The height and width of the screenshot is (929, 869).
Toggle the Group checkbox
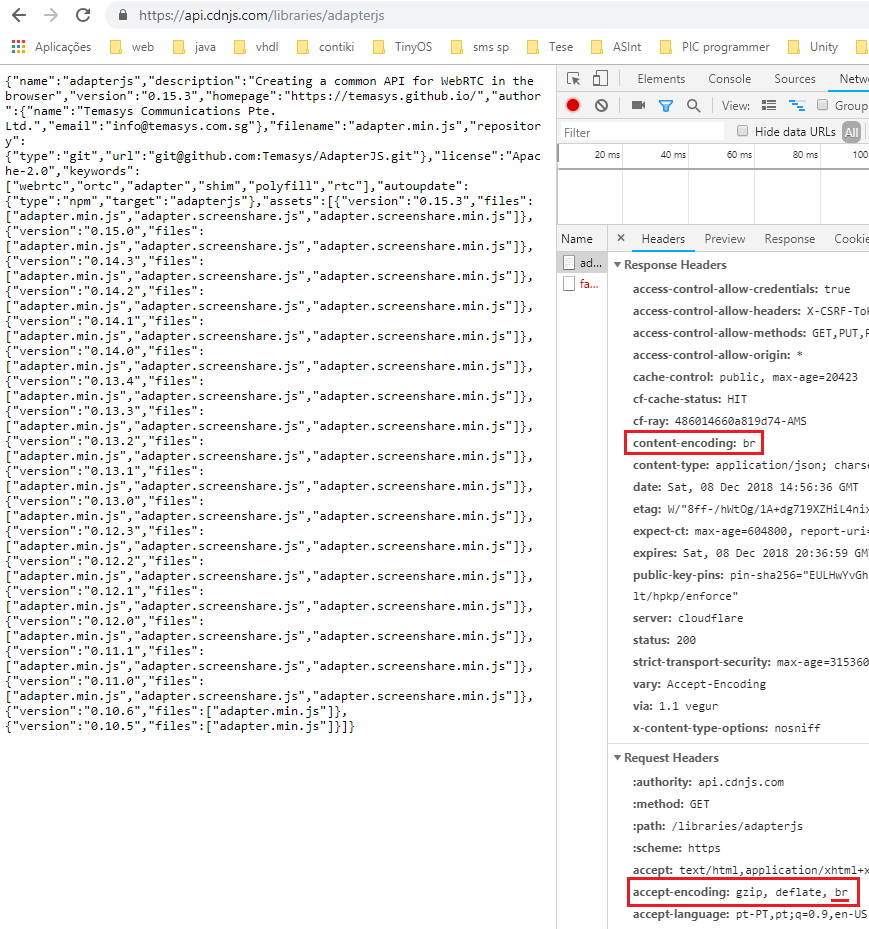pos(822,104)
